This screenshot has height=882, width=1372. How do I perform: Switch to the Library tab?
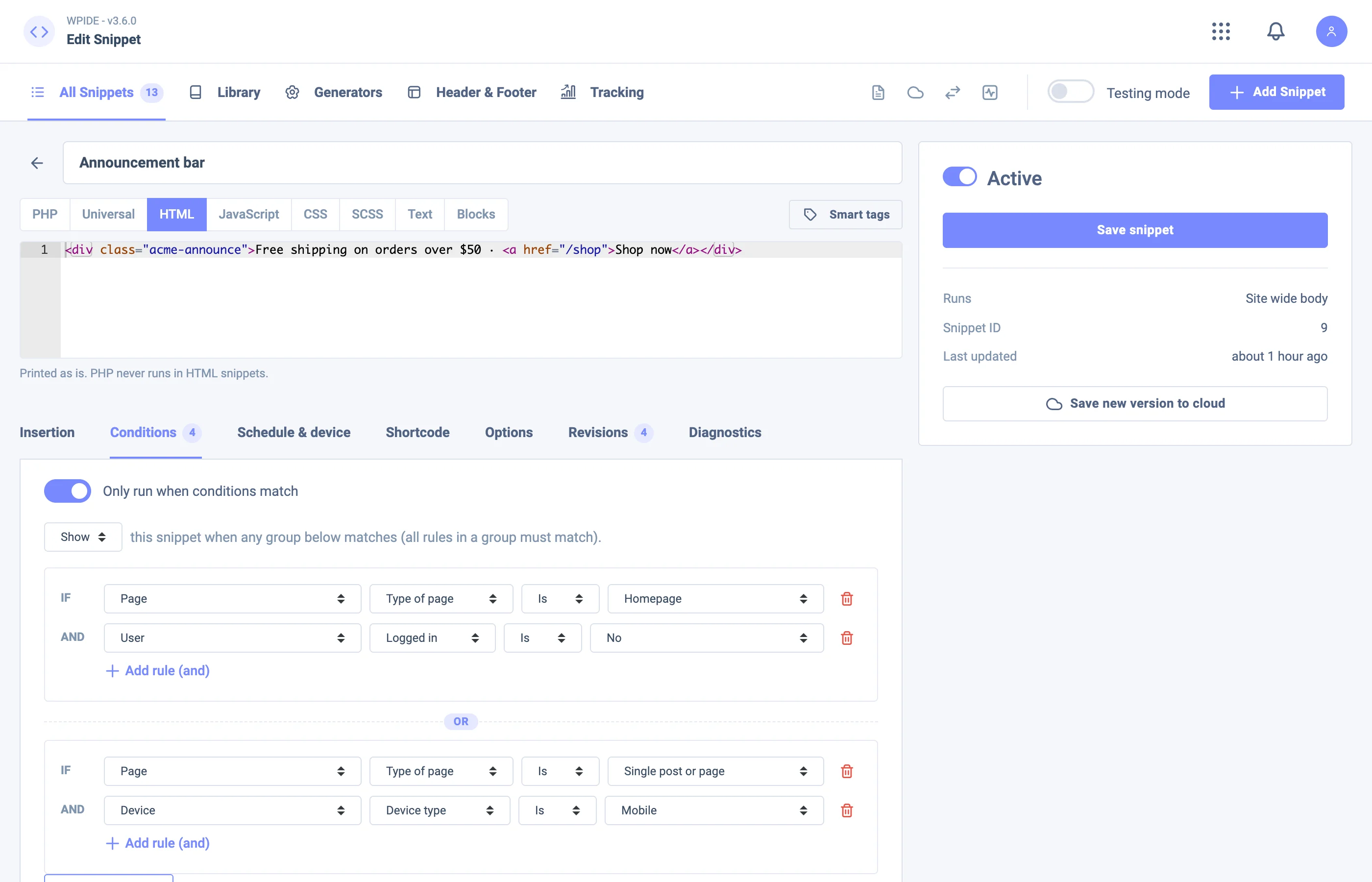pyautogui.click(x=224, y=92)
